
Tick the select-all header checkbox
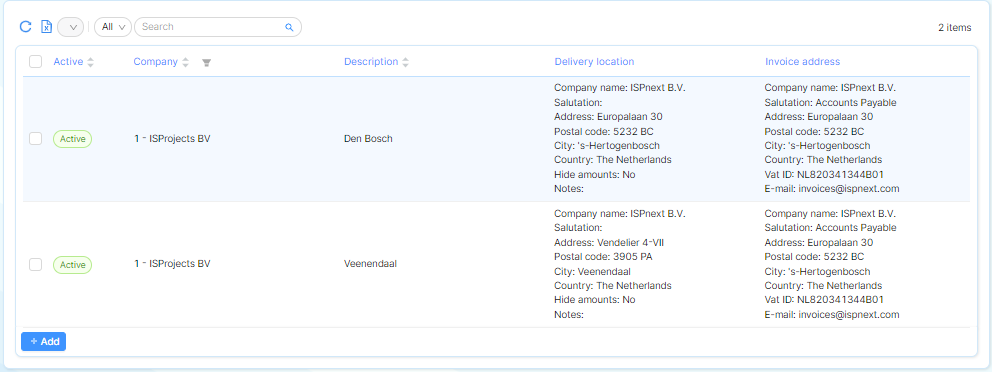pyautogui.click(x=35, y=61)
